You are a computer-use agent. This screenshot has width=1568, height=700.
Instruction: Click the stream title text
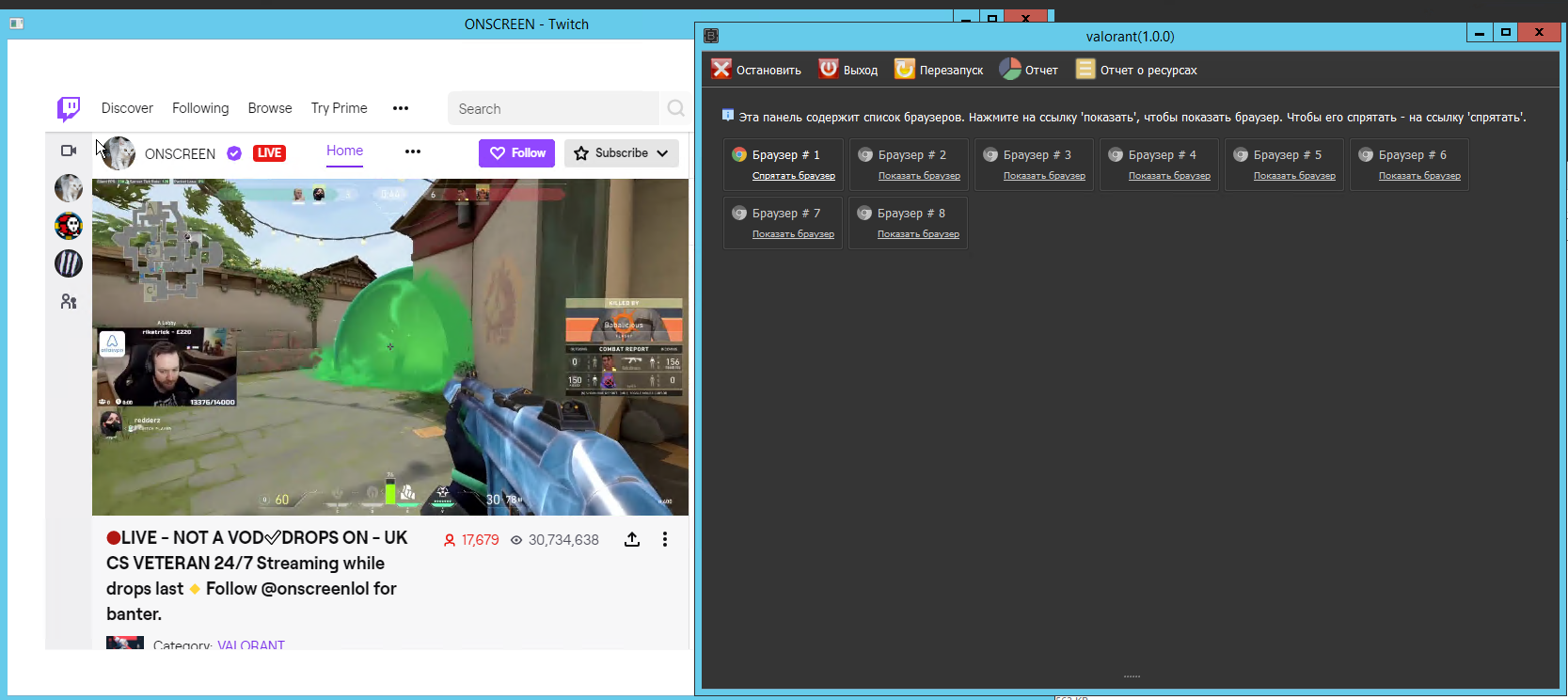click(257, 576)
